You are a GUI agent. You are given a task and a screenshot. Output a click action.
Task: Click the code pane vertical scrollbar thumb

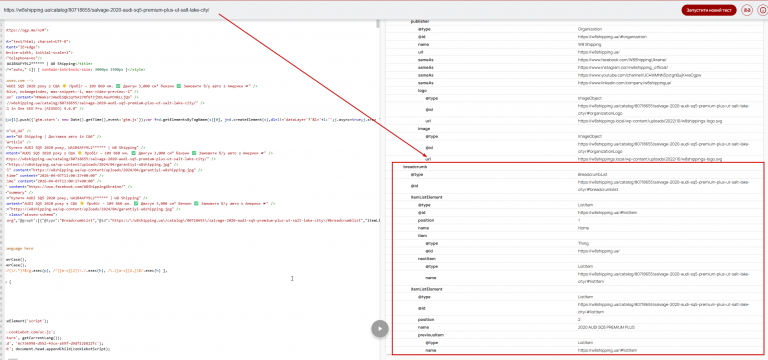pyautogui.click(x=377, y=24)
